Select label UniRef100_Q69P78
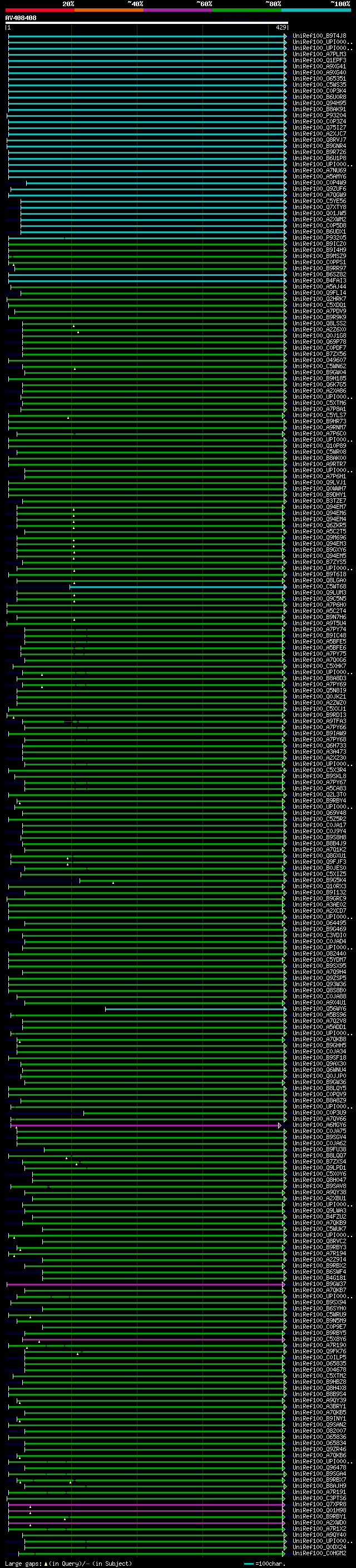The image size is (356, 1568). coord(319,342)
